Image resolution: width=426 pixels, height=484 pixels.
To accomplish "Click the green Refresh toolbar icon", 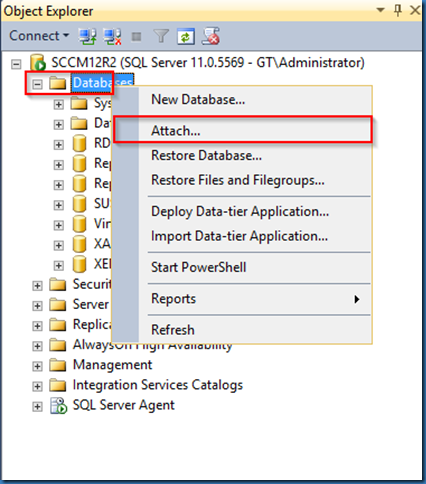I will (185, 36).
